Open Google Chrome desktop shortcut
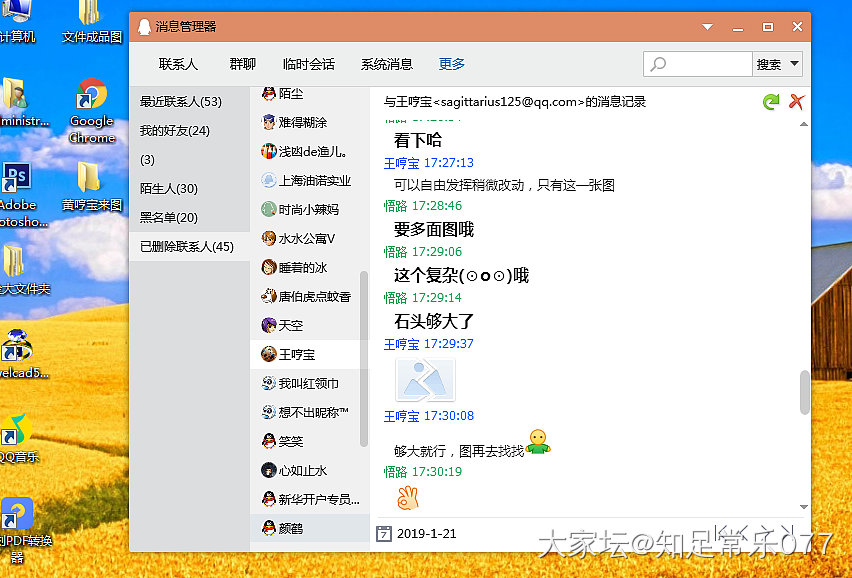This screenshot has height=578, width=852. (91, 110)
